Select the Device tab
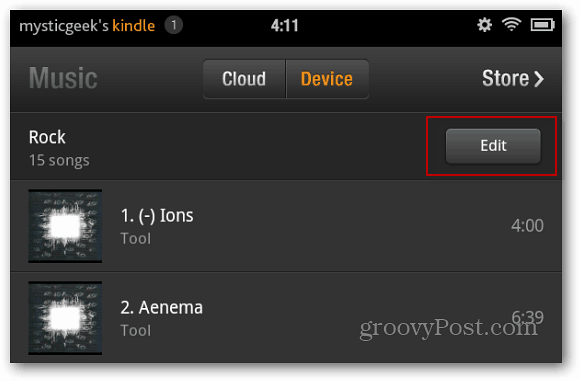580x381 pixels. click(x=327, y=79)
